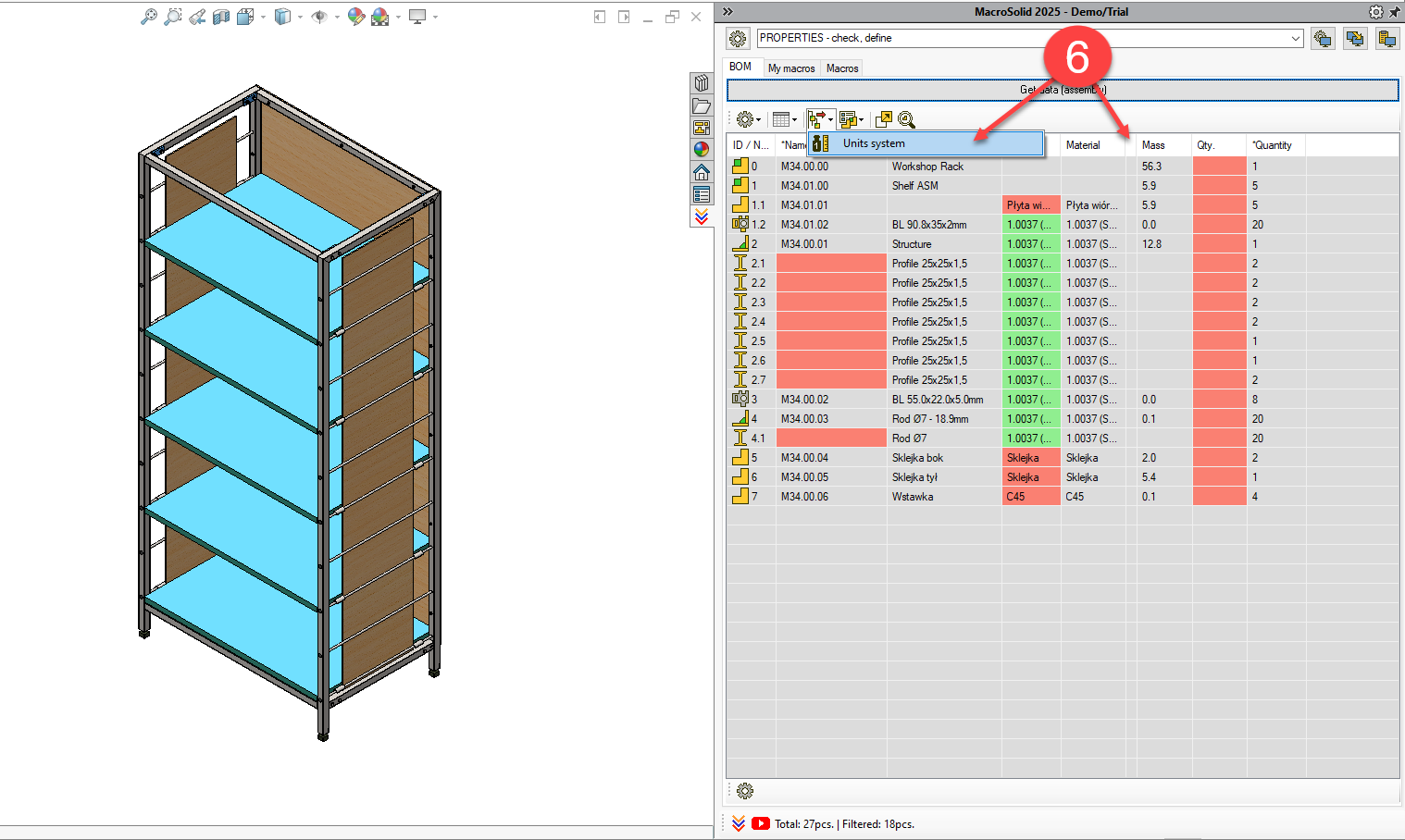The height and width of the screenshot is (840, 1405).
Task: Click the *Quantity column header
Action: point(1275,145)
